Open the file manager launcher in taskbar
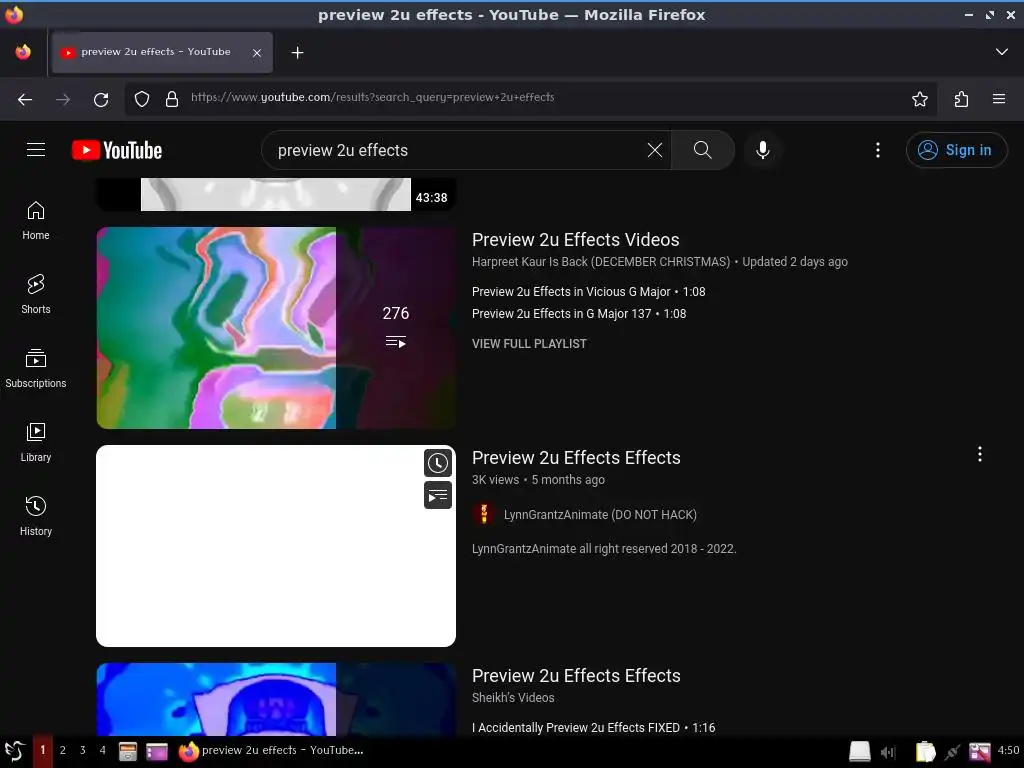Screen dimensions: 1024x768 pos(128,752)
